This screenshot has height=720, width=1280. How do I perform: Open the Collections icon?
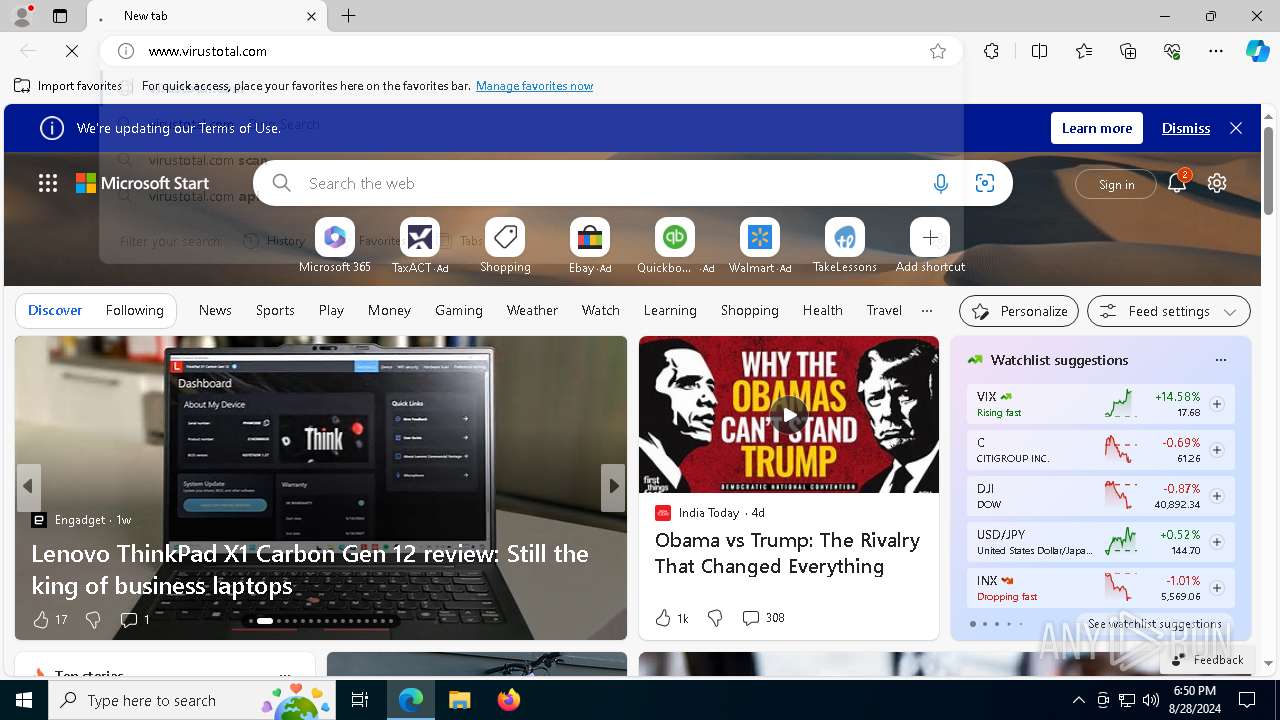(x=1128, y=51)
